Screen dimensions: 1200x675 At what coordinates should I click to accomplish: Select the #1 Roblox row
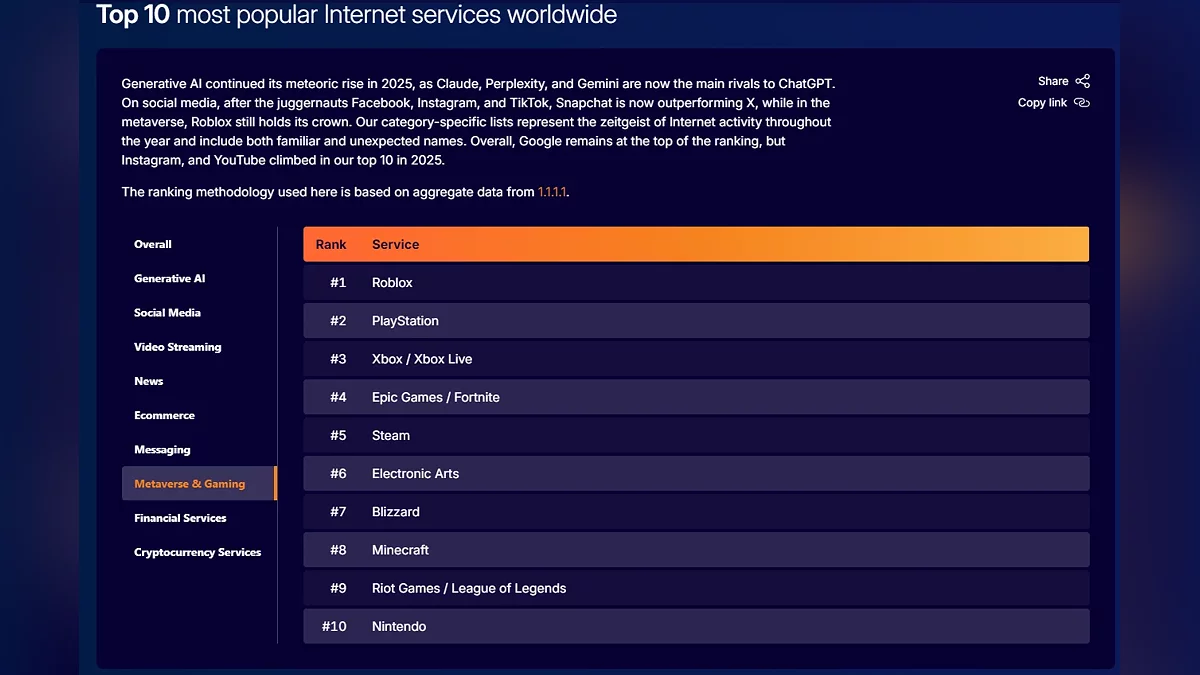coord(696,283)
